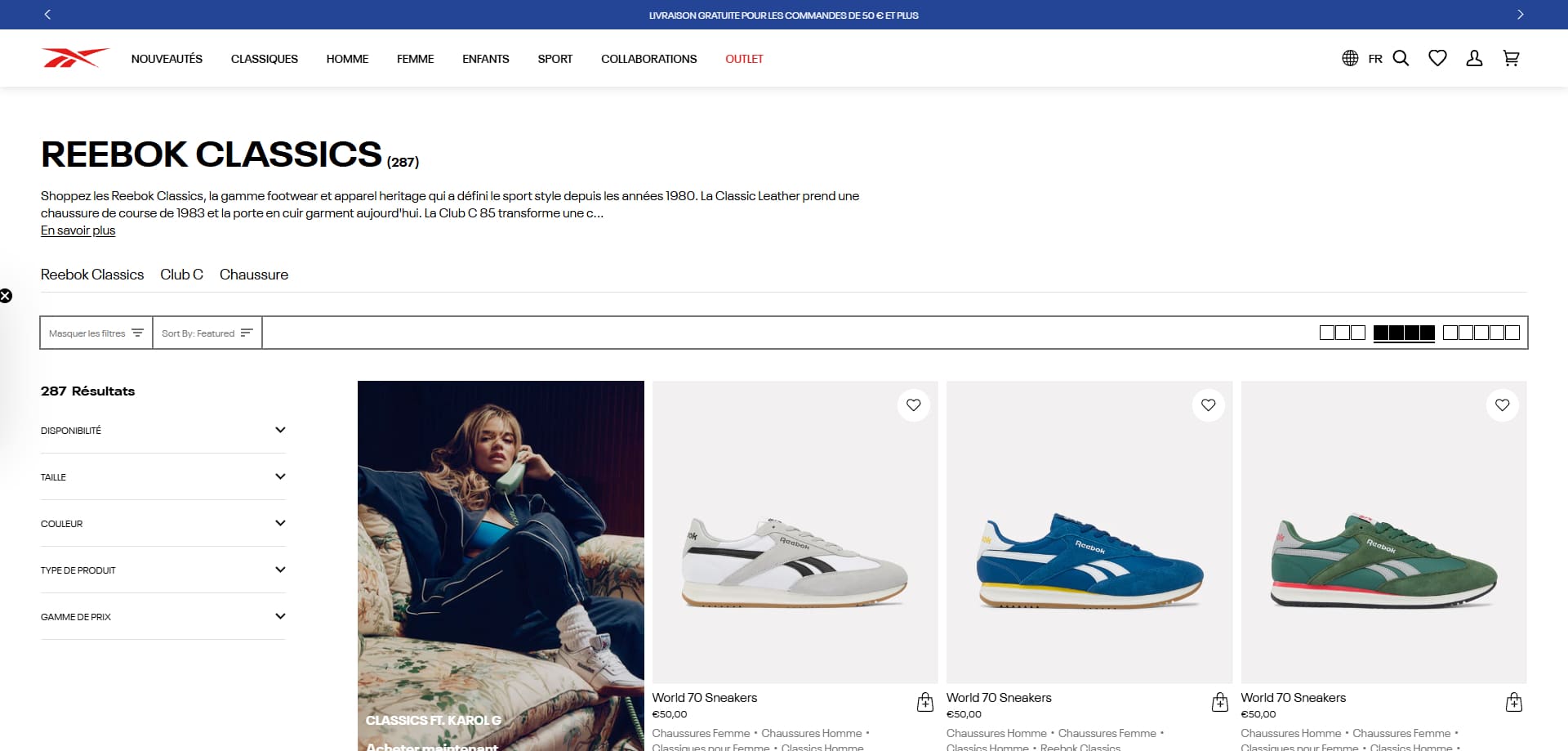Open the Classics ft. Karol G banner
The image size is (1568, 751).
coord(501,565)
